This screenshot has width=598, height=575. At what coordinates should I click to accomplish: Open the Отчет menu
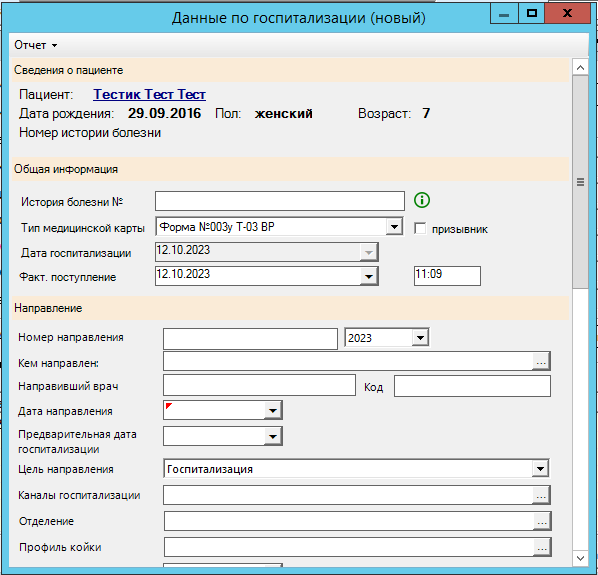tap(35, 45)
